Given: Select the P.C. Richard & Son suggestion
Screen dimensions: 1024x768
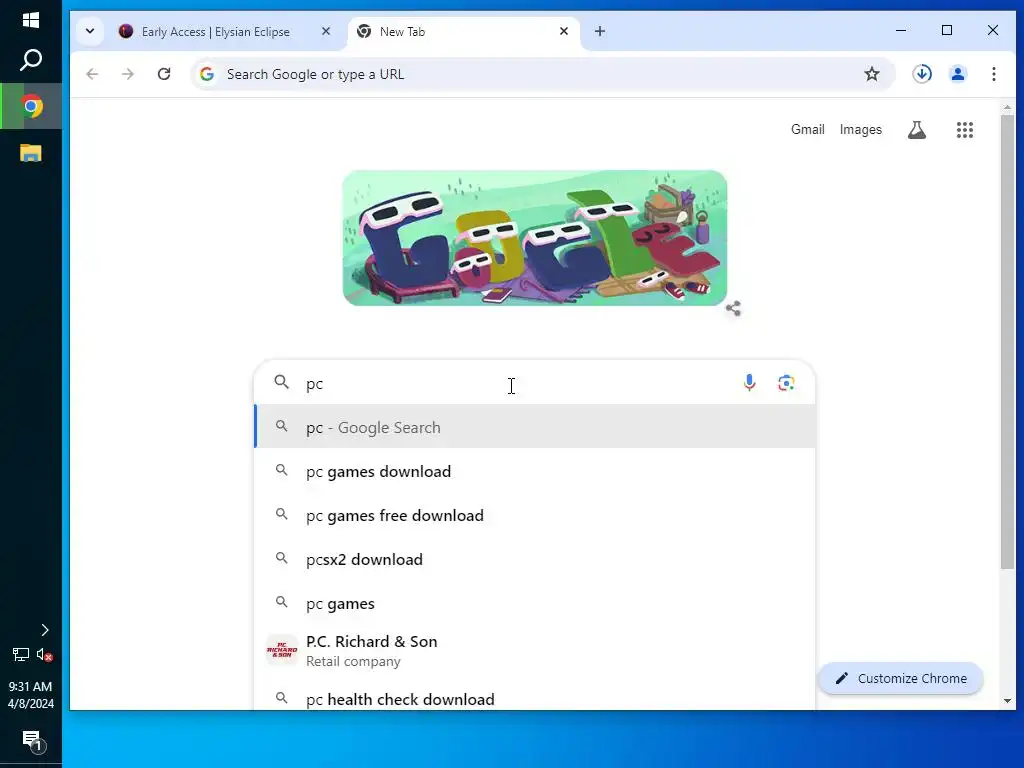Looking at the screenshot, I should click(x=535, y=651).
